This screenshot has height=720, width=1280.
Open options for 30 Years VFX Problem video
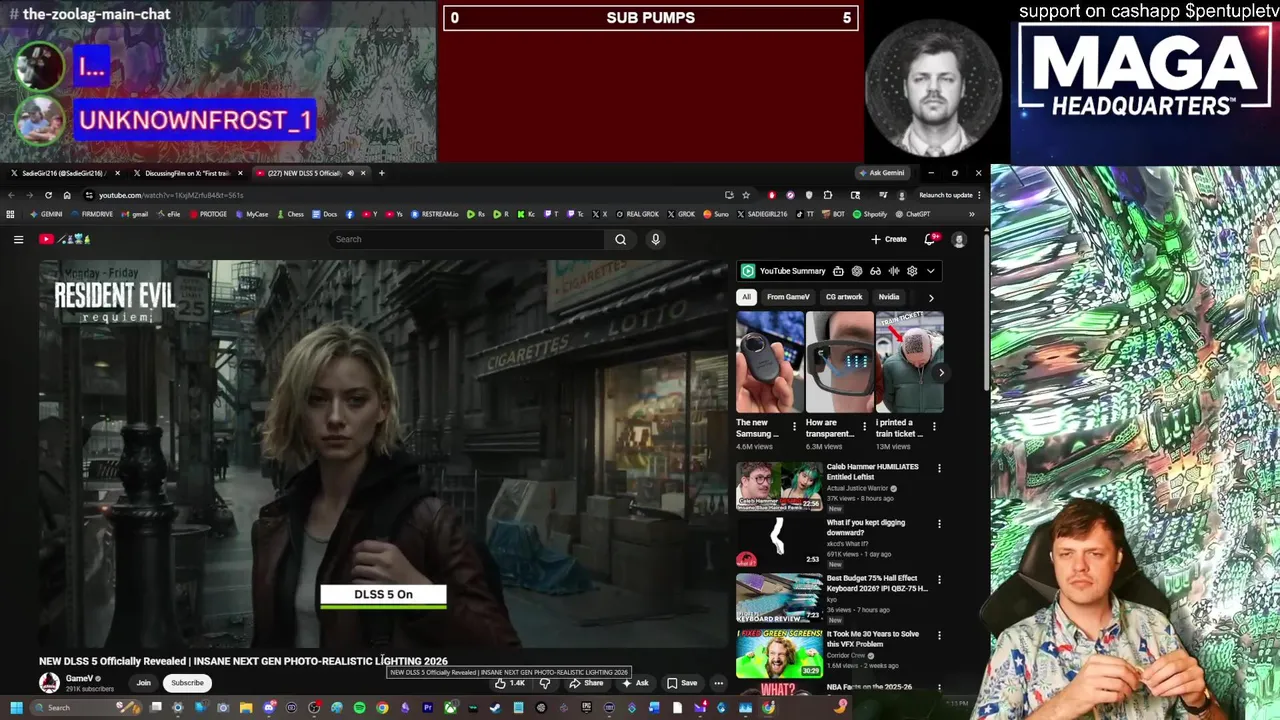[x=939, y=635]
